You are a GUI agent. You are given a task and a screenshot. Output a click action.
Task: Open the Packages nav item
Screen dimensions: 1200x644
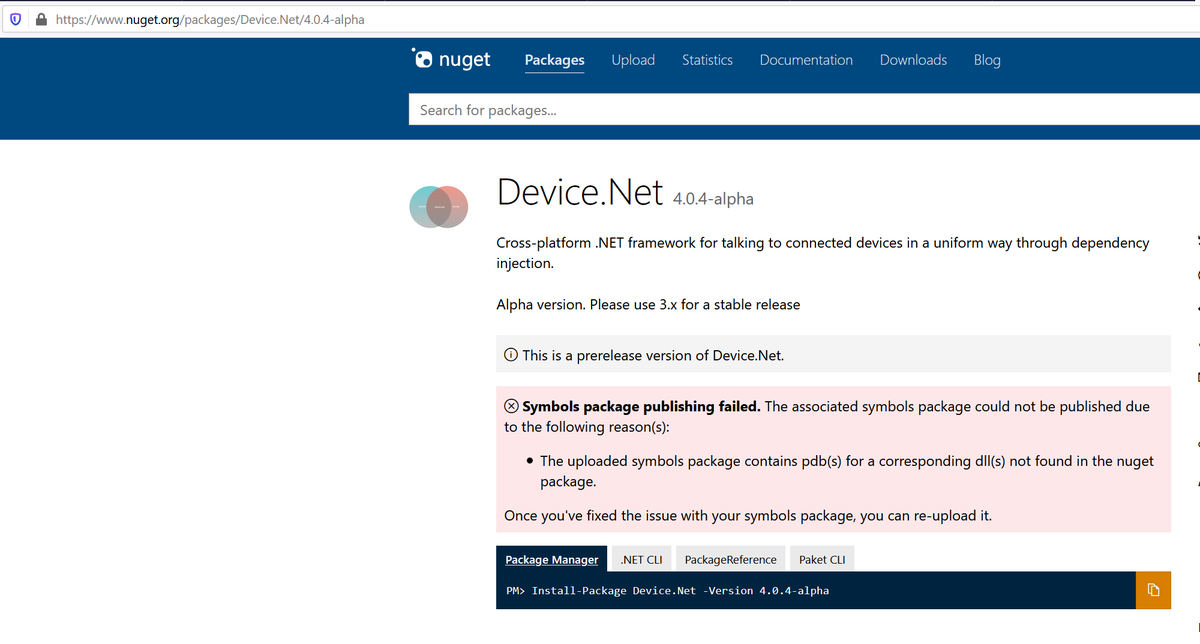coord(554,60)
